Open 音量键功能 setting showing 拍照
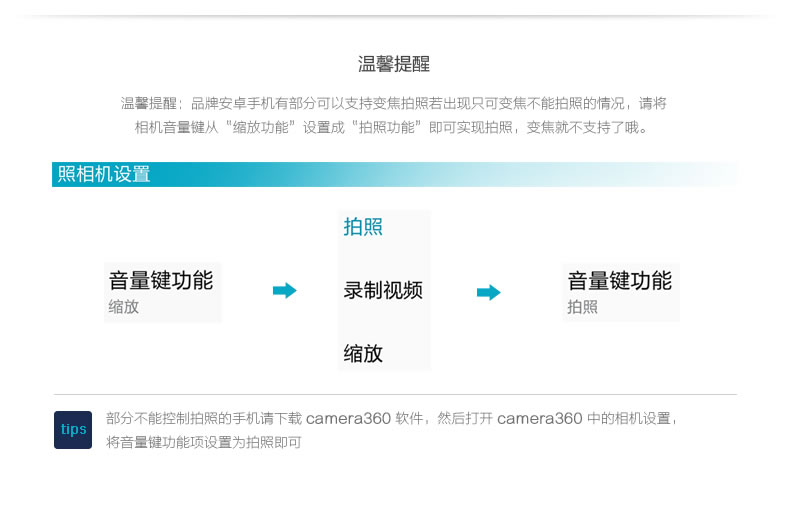 click(621, 292)
